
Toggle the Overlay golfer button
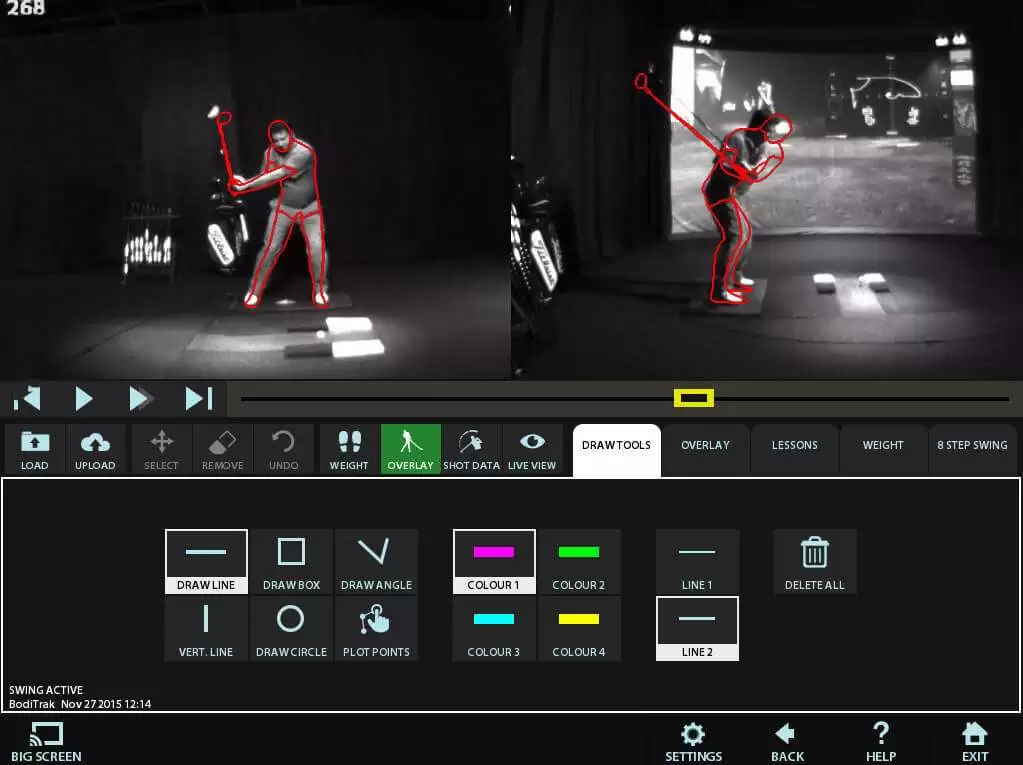point(410,449)
